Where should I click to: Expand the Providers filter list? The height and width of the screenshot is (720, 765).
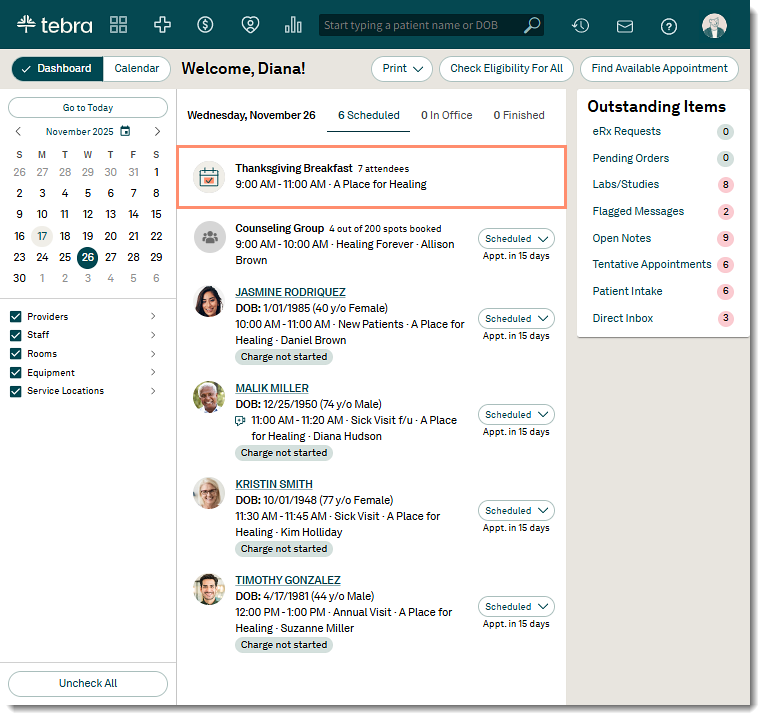click(x=153, y=316)
